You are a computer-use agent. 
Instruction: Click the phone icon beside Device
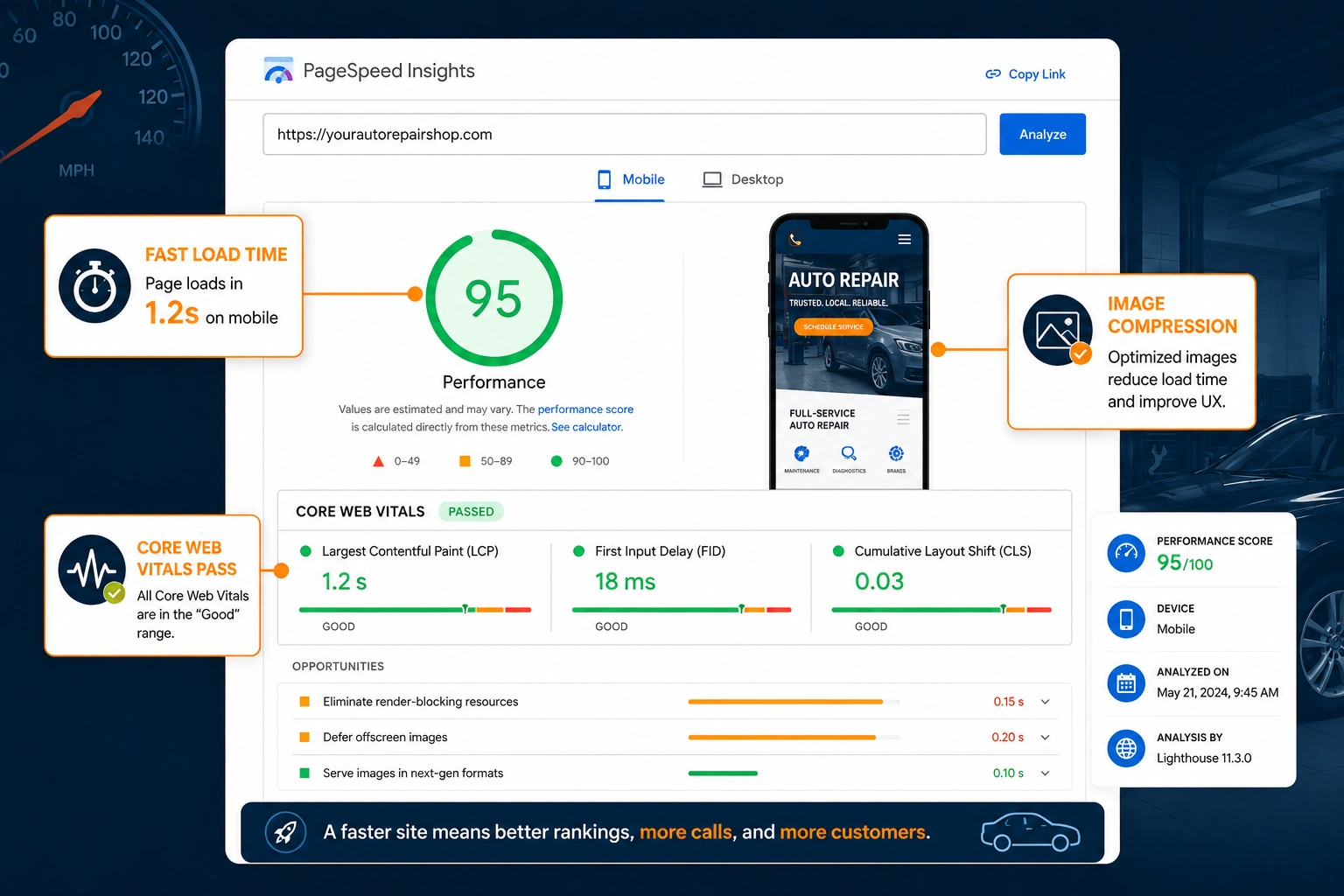pyautogui.click(x=1126, y=619)
